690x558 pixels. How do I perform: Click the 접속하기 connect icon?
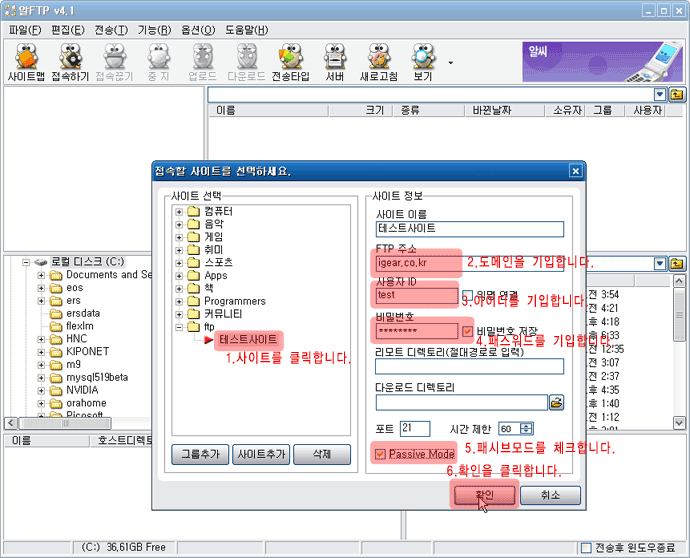click(71, 62)
